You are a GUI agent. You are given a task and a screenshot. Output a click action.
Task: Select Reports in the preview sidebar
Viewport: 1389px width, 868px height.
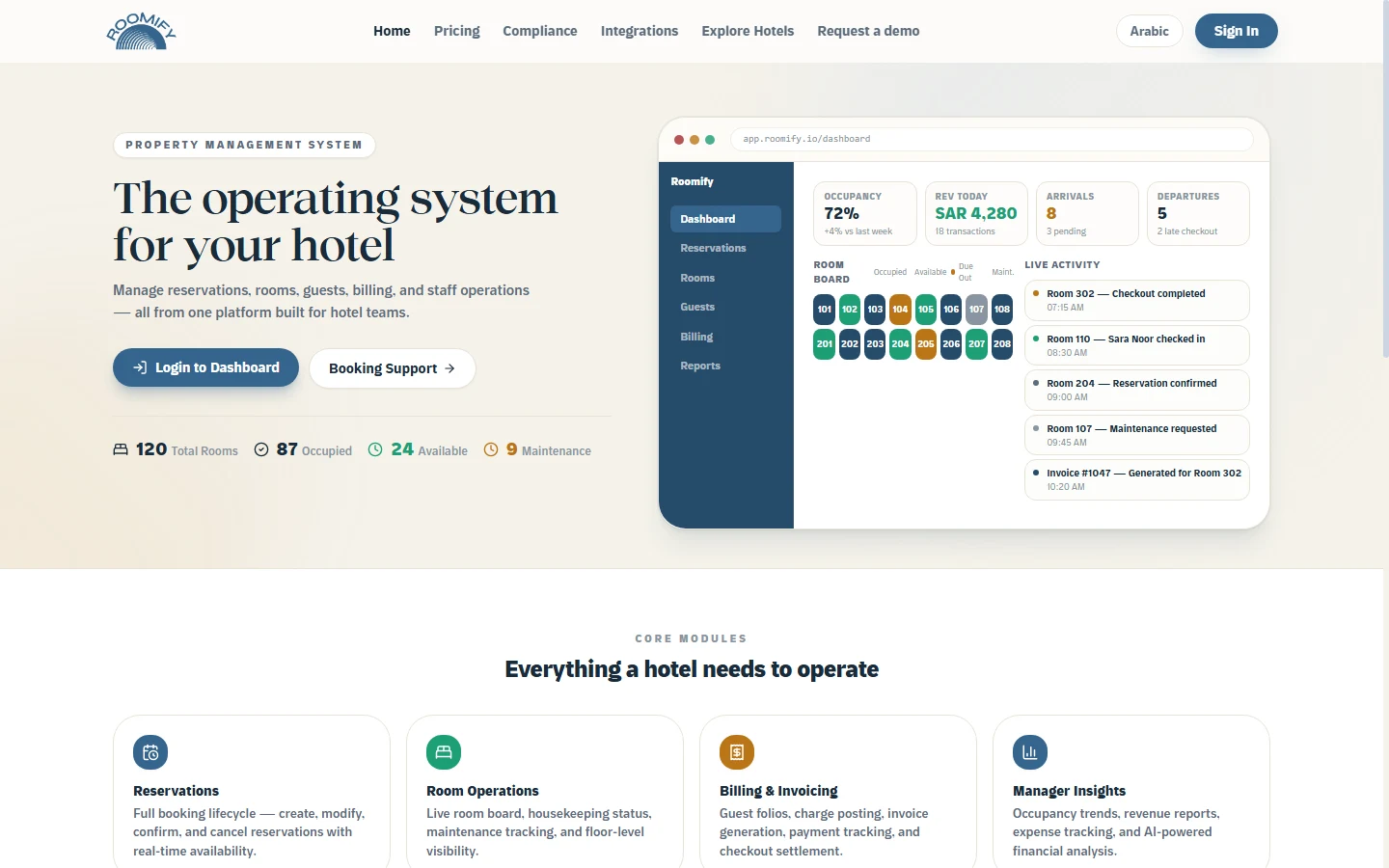pos(725,366)
